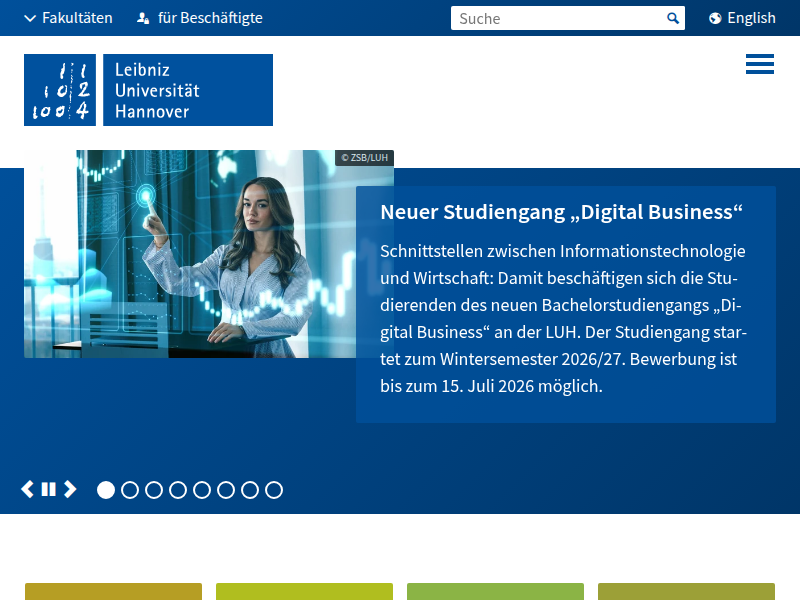Image resolution: width=800 pixels, height=600 pixels.
Task: Select the seventh slide indicator dot
Action: pos(250,490)
